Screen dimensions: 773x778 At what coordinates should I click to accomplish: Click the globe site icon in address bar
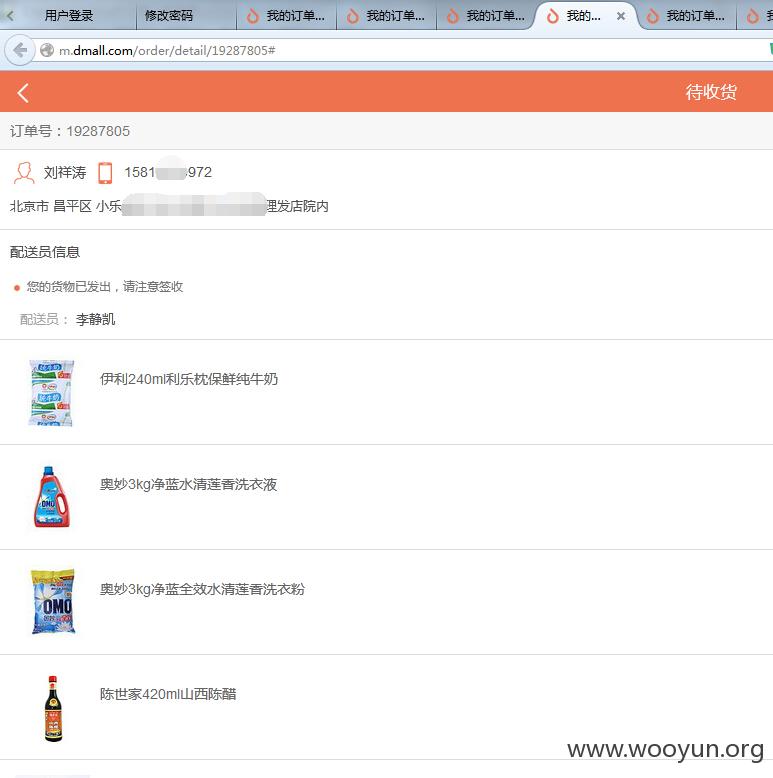click(47, 50)
